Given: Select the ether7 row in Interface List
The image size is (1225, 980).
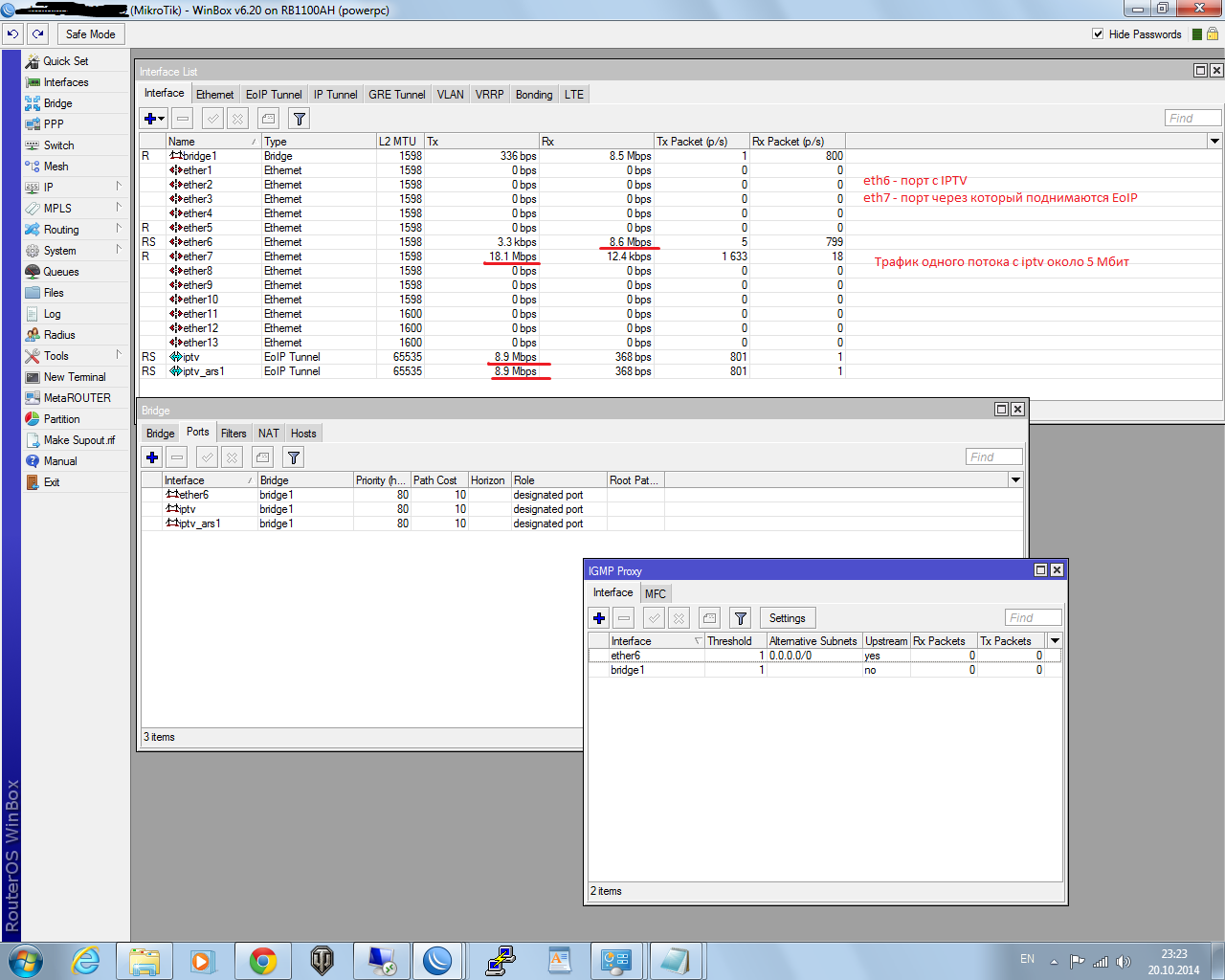Looking at the screenshot, I should pos(198,256).
